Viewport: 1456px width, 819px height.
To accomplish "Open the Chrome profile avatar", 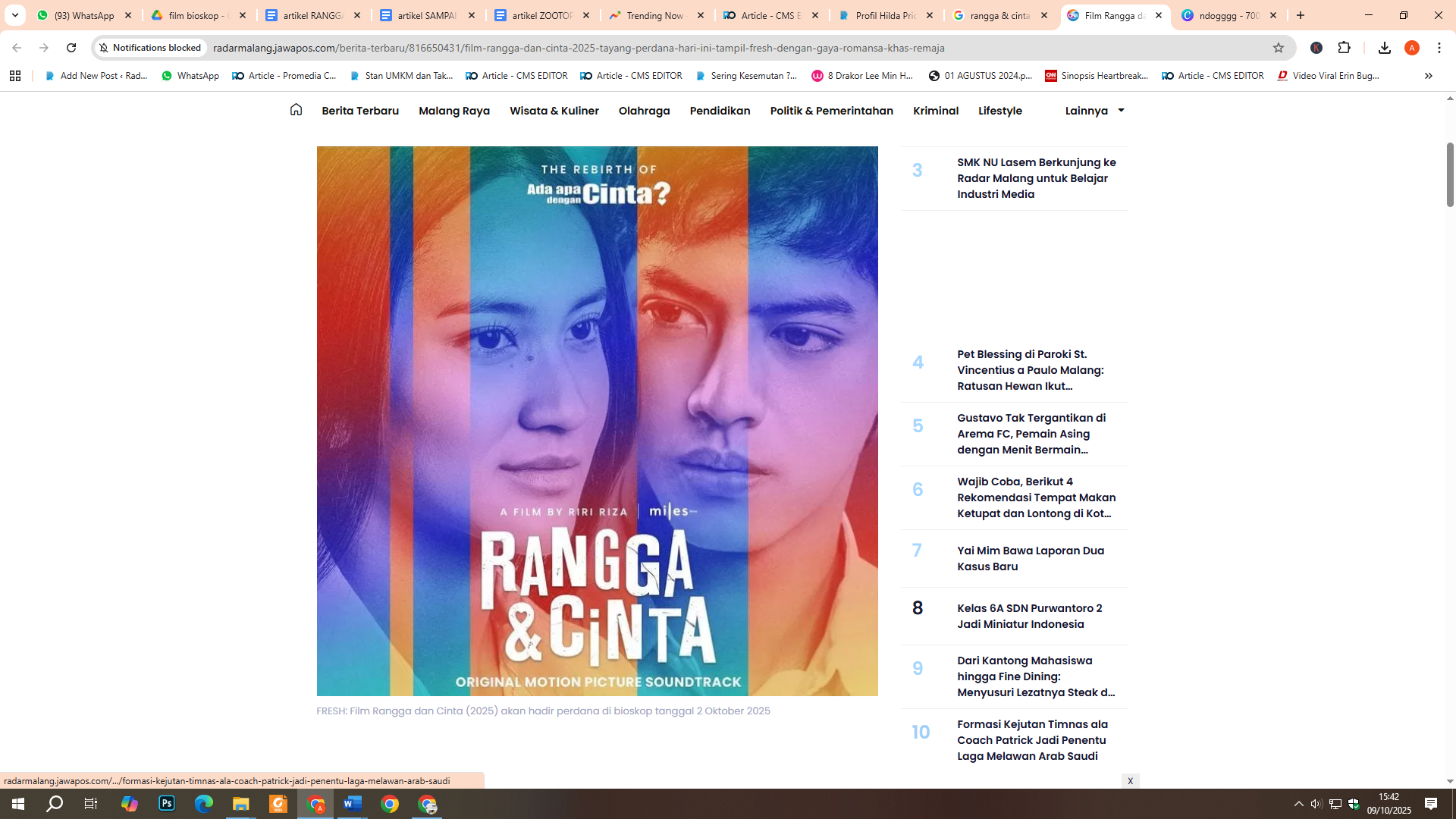I will tap(1412, 48).
